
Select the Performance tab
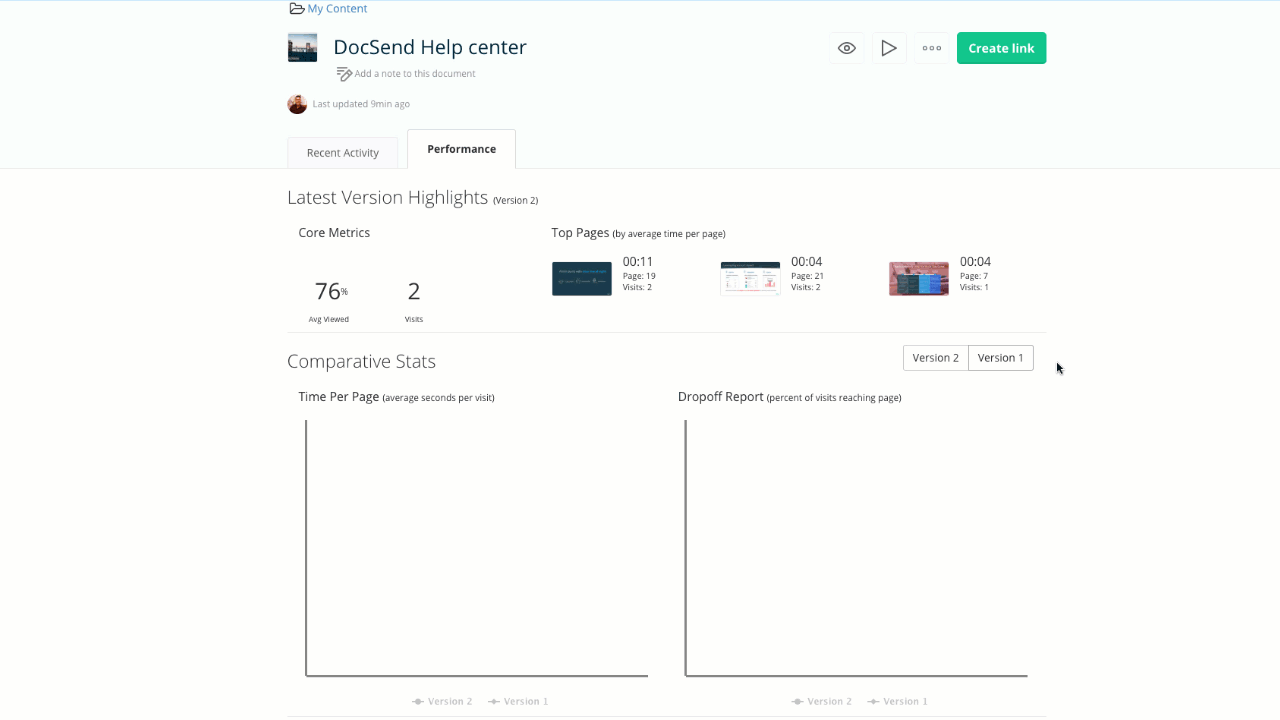[461, 149]
